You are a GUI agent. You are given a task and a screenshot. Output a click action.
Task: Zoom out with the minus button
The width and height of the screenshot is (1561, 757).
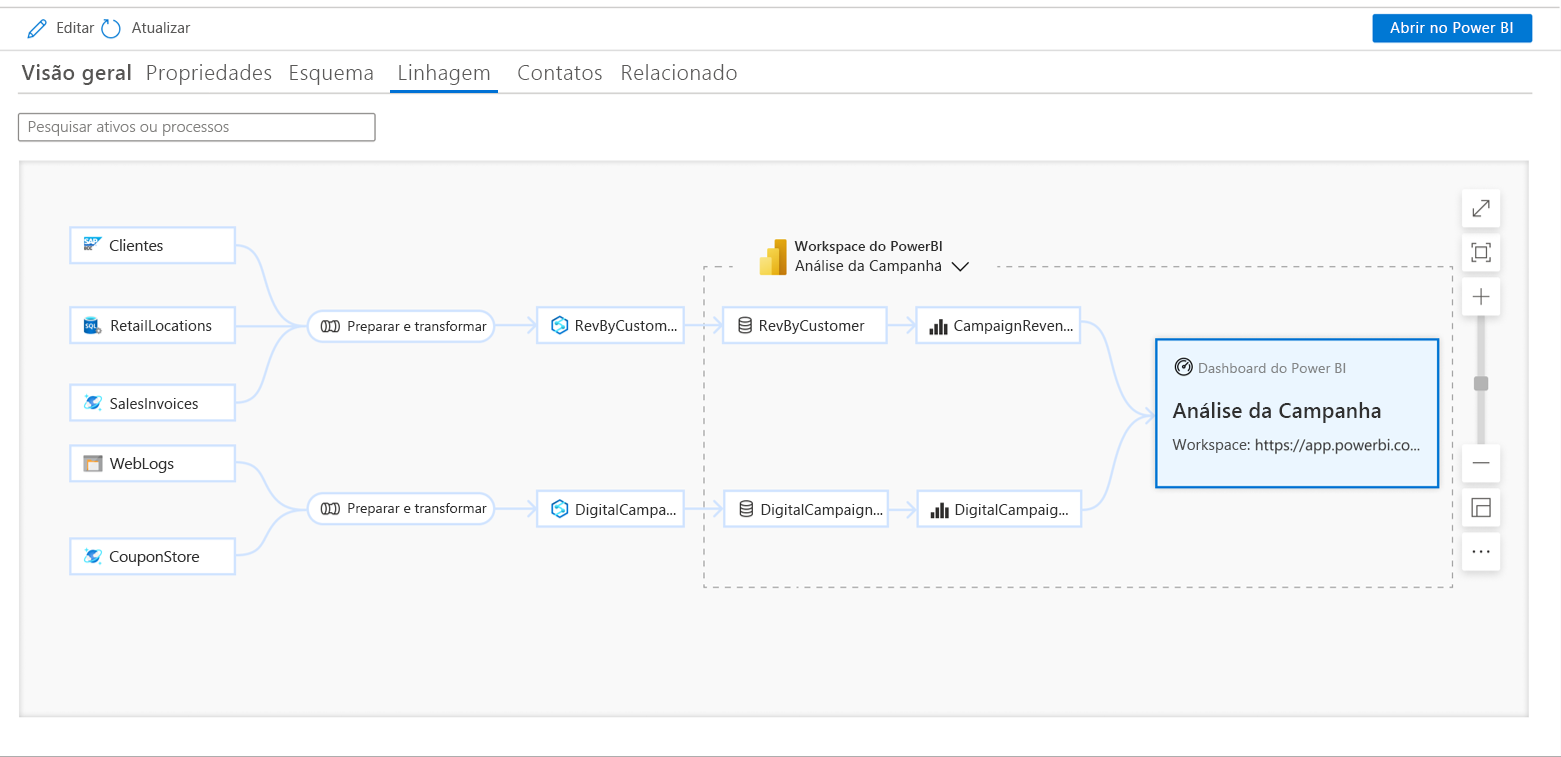pyautogui.click(x=1481, y=463)
